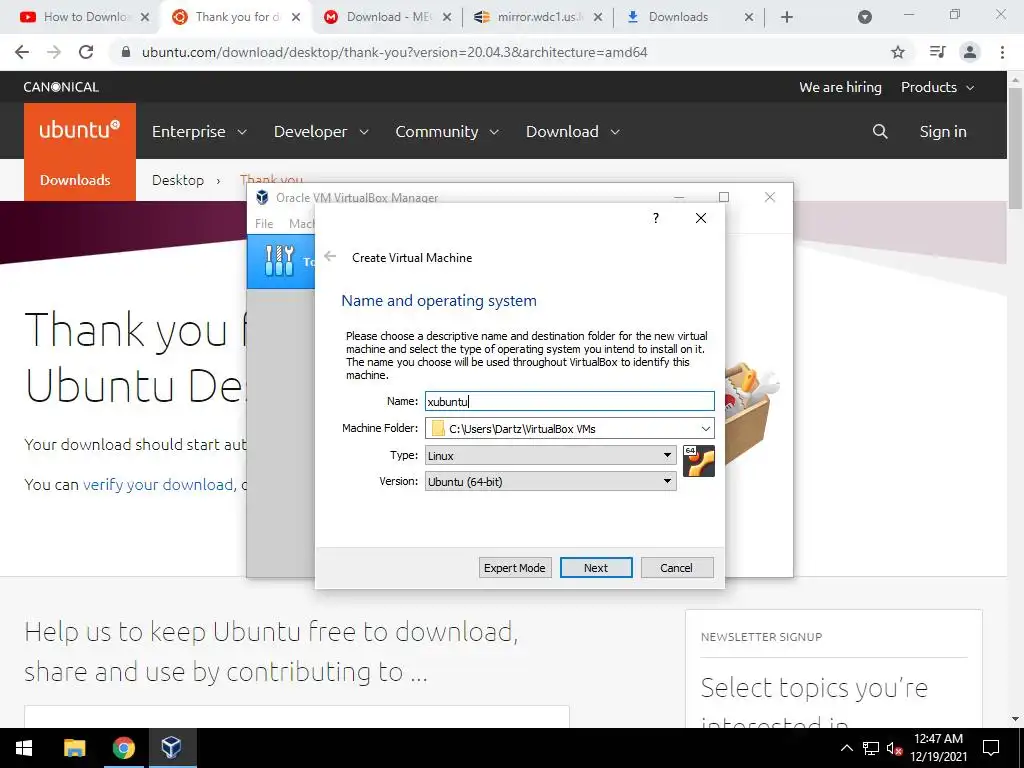1024x768 pixels.
Task: Reload the Ubuntu page
Action: click(x=86, y=52)
